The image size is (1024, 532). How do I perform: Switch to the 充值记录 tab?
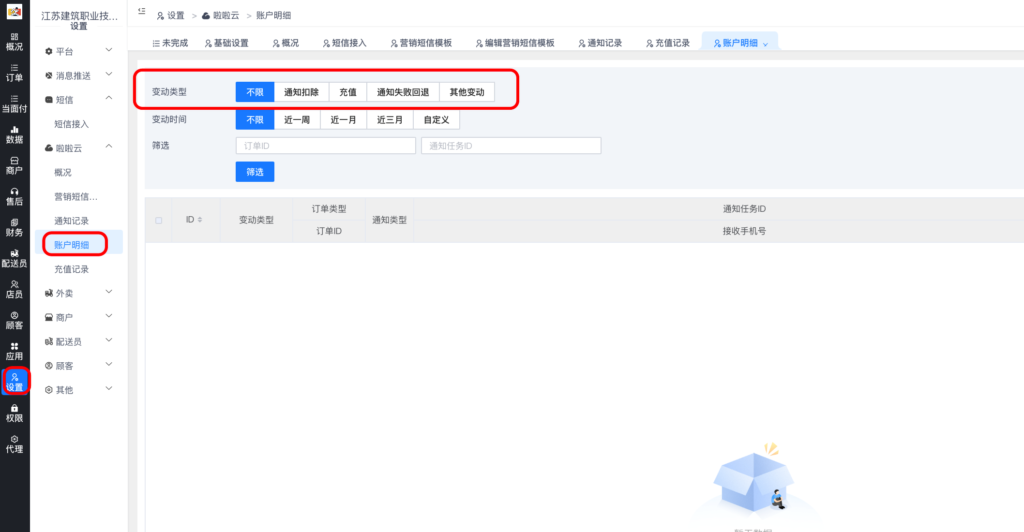point(667,42)
